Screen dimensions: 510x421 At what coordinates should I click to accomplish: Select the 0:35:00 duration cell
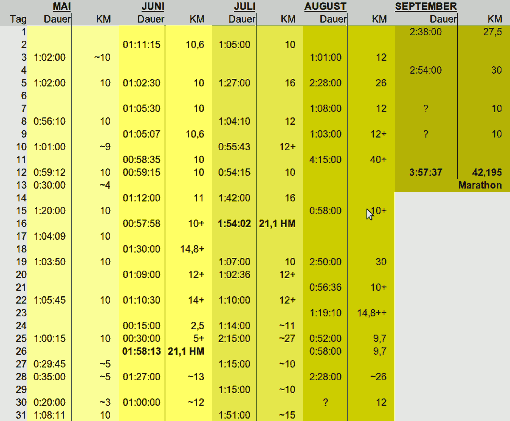(x=49, y=377)
